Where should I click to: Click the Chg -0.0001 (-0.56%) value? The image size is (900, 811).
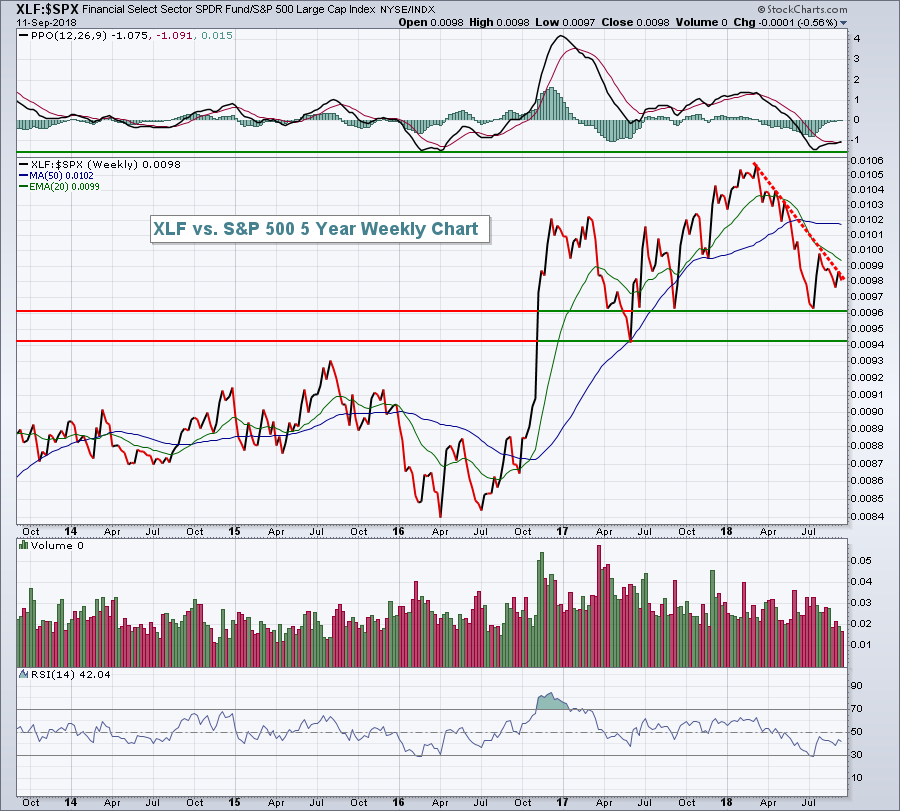tap(786, 22)
